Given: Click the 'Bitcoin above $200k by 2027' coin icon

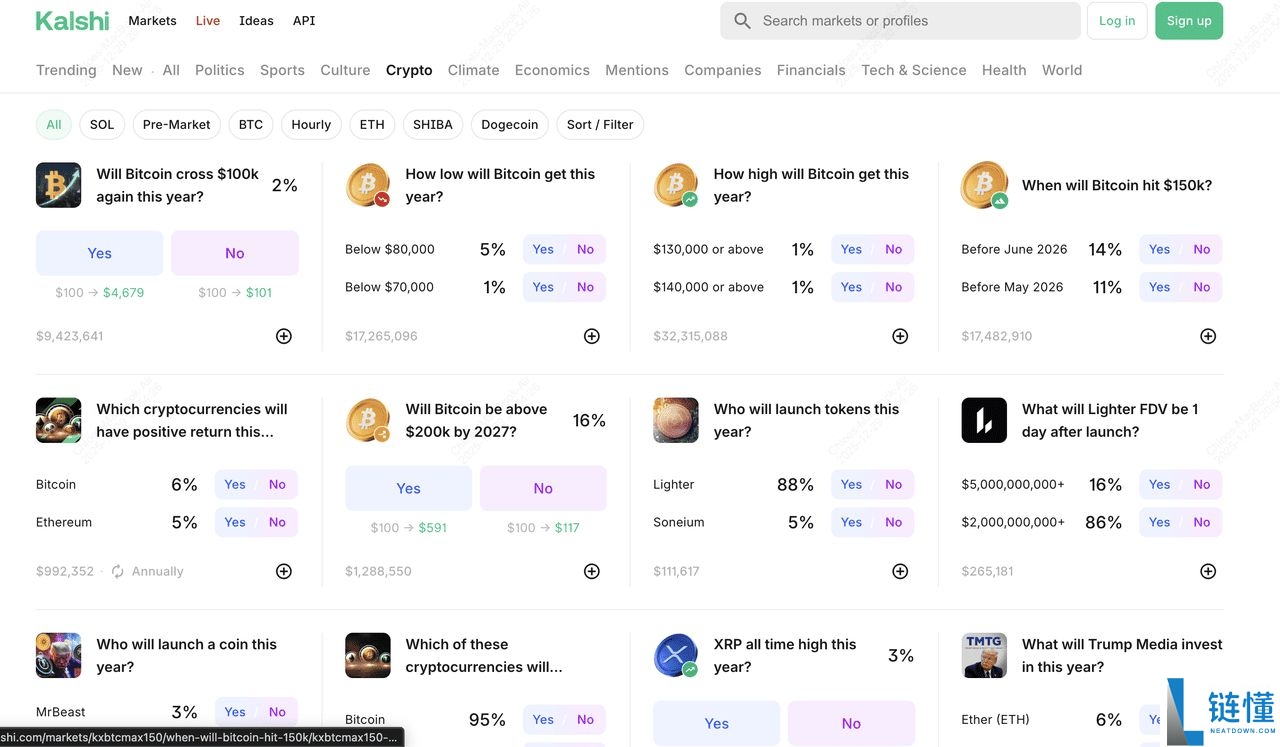Looking at the screenshot, I should click(x=368, y=420).
